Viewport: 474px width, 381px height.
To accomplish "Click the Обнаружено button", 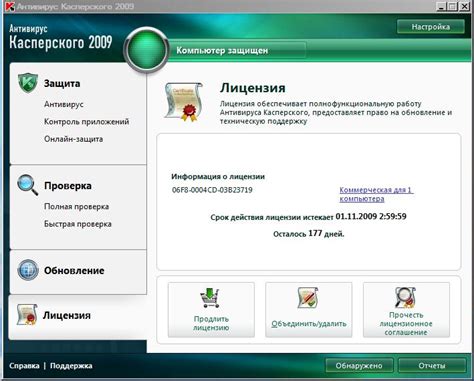I will (x=359, y=366).
